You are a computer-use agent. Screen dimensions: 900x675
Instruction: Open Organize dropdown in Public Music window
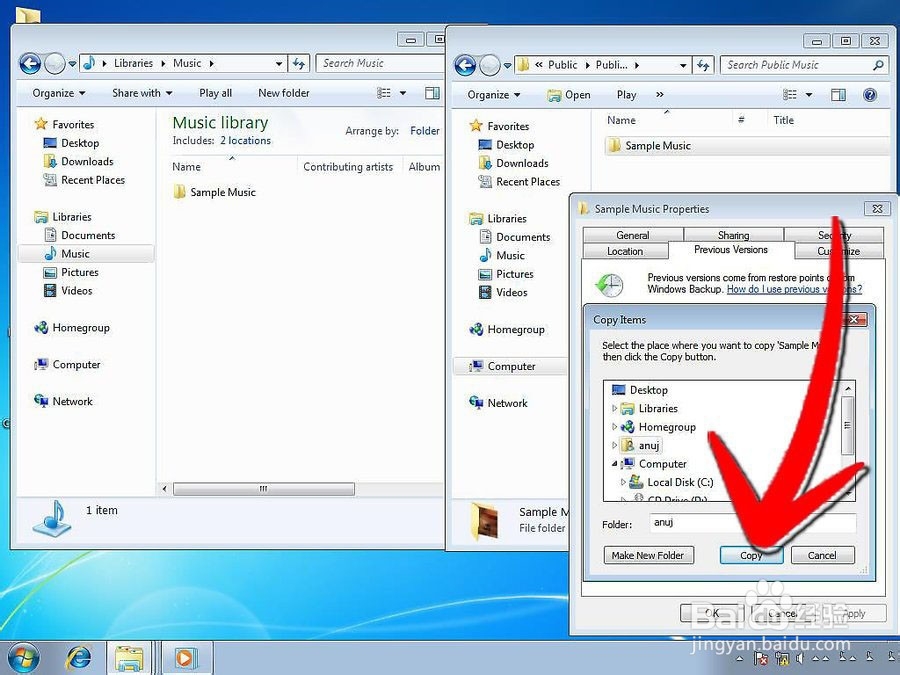pos(494,95)
